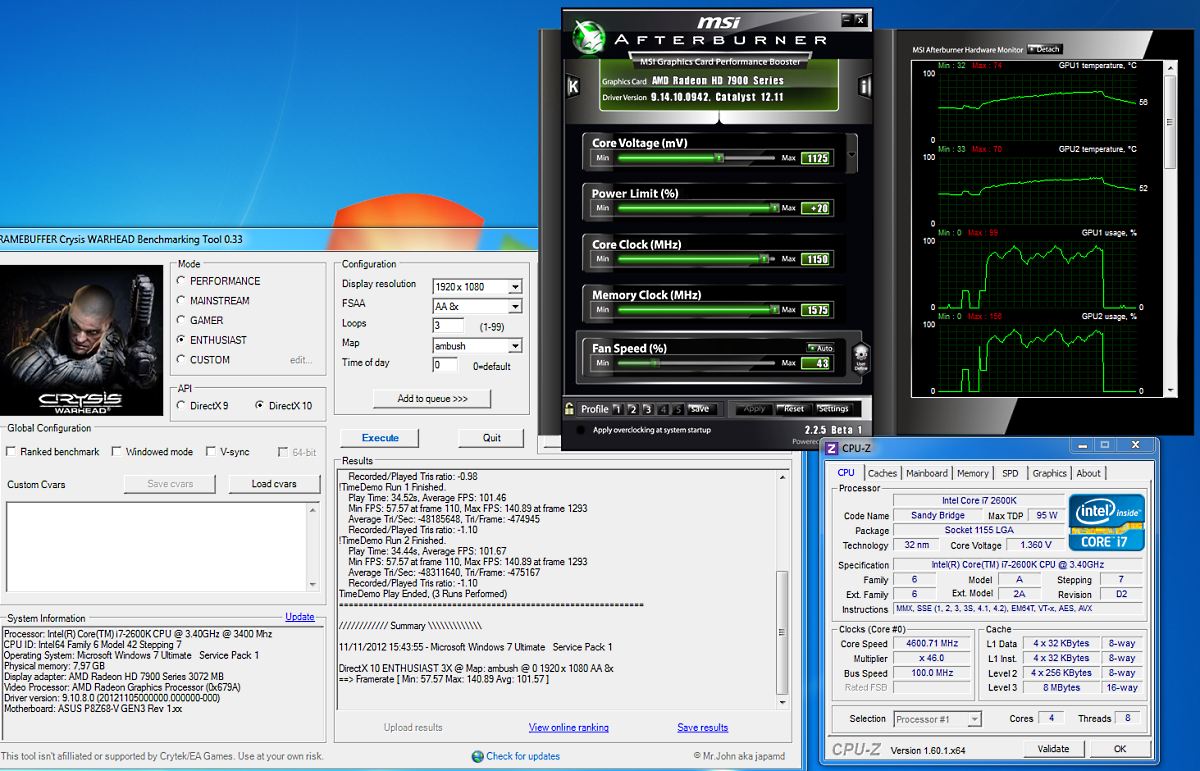Toggle Apply overclocking at system startup

point(583,430)
